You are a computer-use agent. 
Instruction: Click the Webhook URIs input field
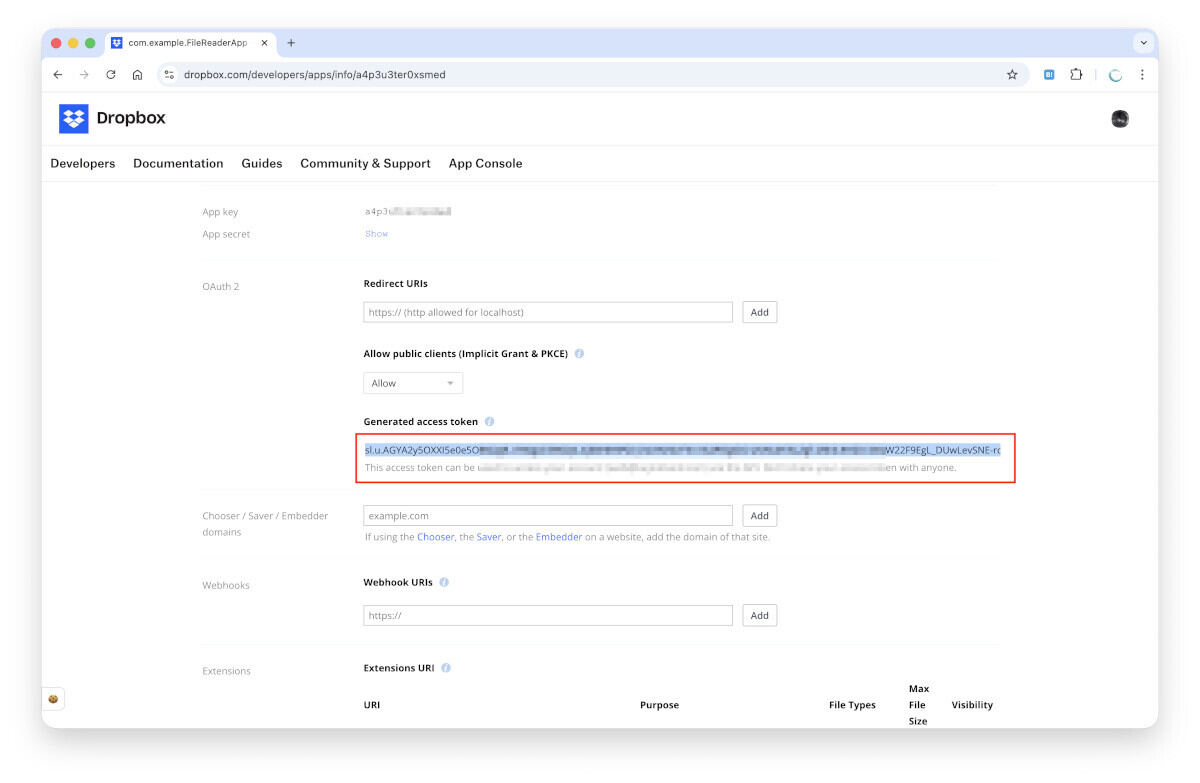547,615
